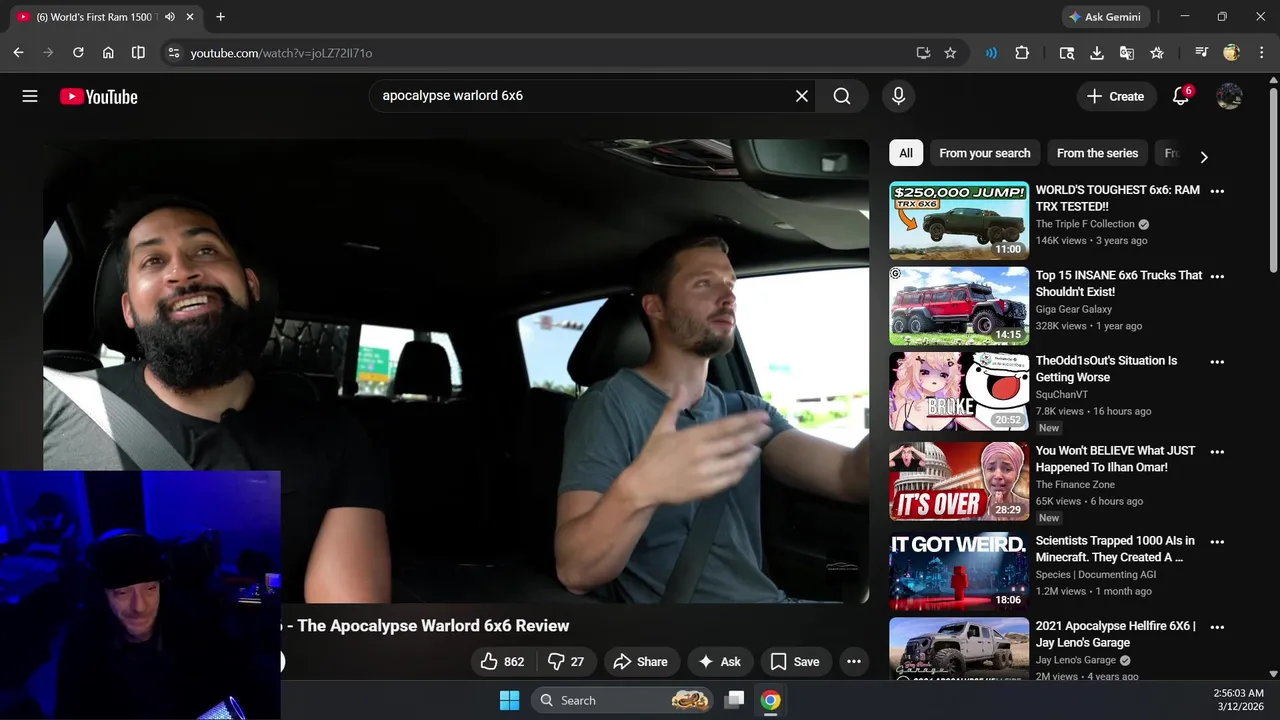1280x720 pixels.
Task: Open options for Top 15 INSANE 6x6 video
Action: pos(1217,276)
